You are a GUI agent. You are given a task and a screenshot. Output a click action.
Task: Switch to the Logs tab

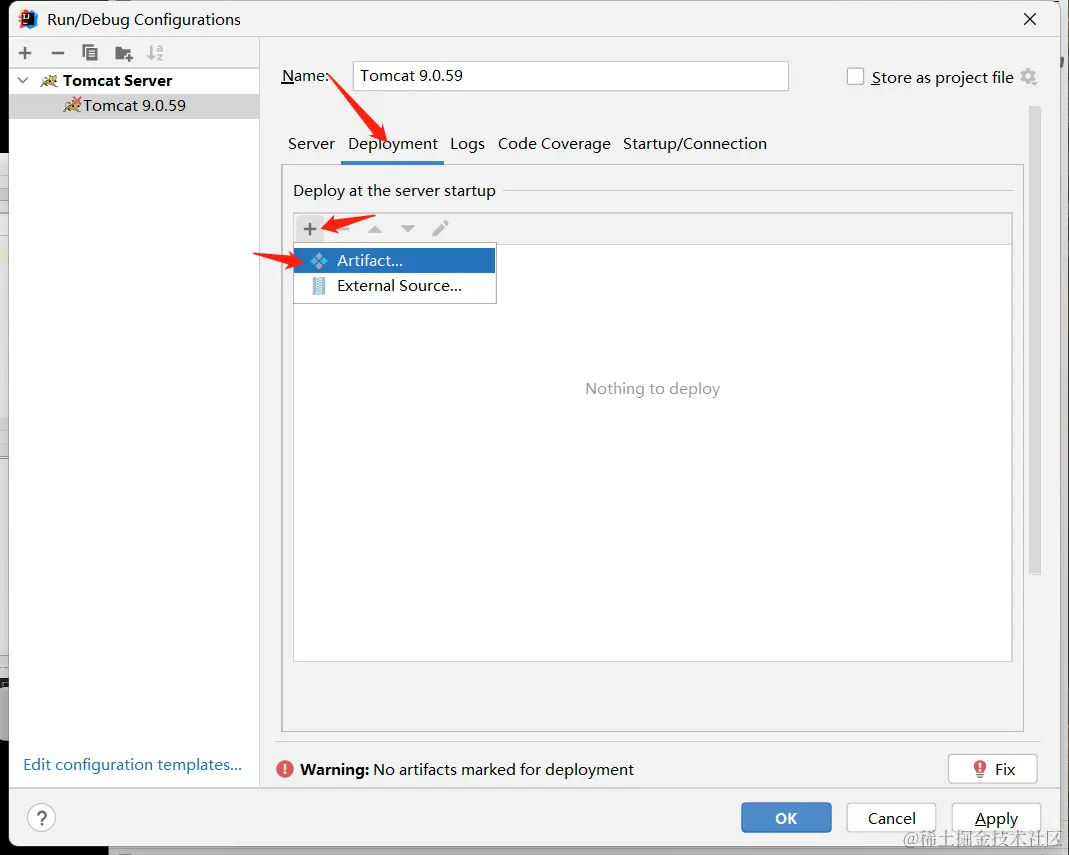pyautogui.click(x=467, y=144)
